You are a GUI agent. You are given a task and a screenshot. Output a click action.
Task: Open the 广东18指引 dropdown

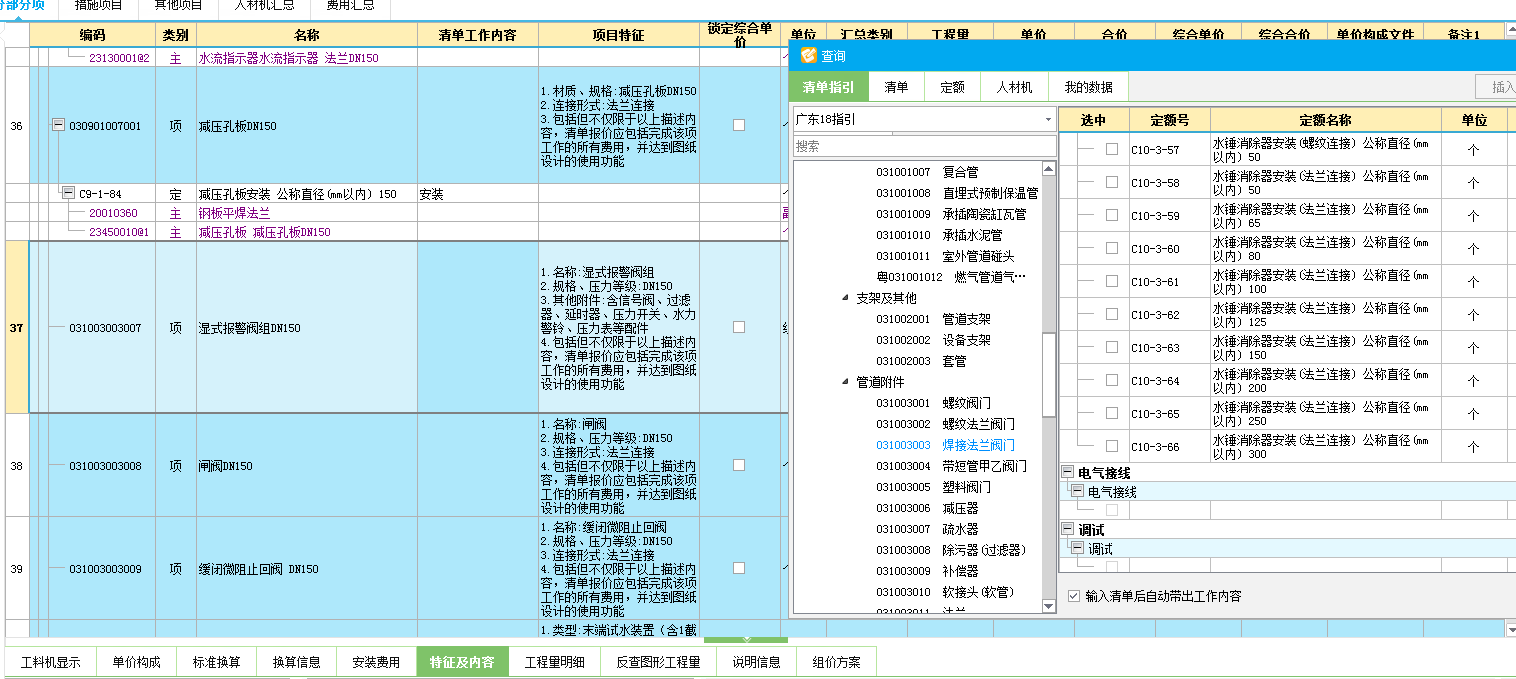click(x=1048, y=119)
